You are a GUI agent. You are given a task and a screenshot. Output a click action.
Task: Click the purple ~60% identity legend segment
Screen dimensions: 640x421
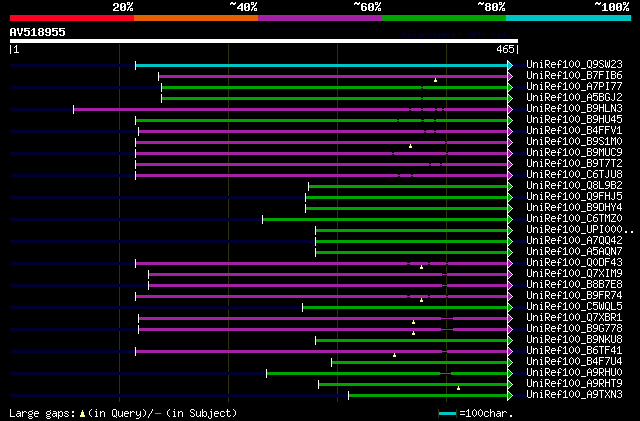320,18
